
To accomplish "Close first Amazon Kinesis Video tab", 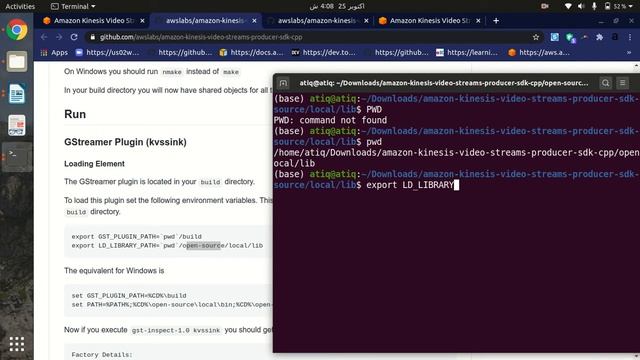I will click(x=142, y=21).
